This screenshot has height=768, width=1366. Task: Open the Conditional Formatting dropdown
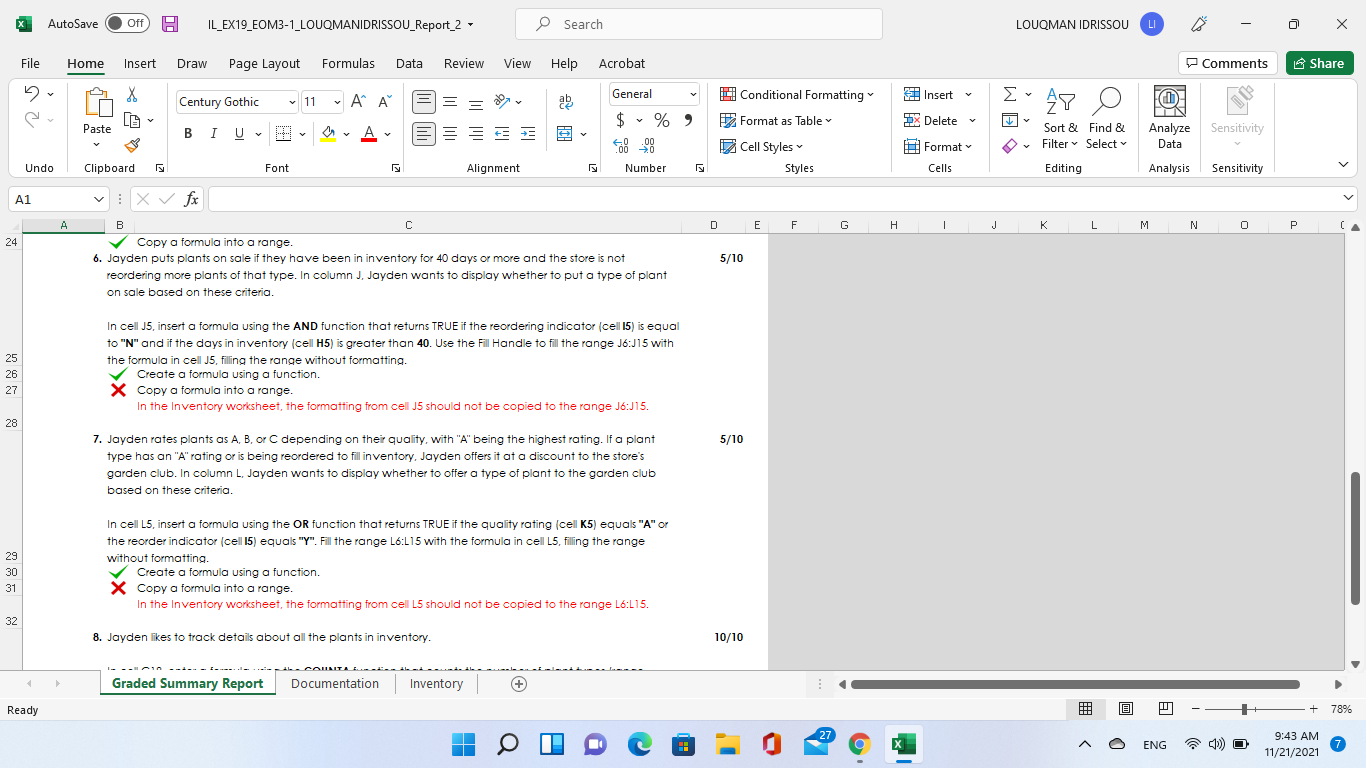pos(798,94)
